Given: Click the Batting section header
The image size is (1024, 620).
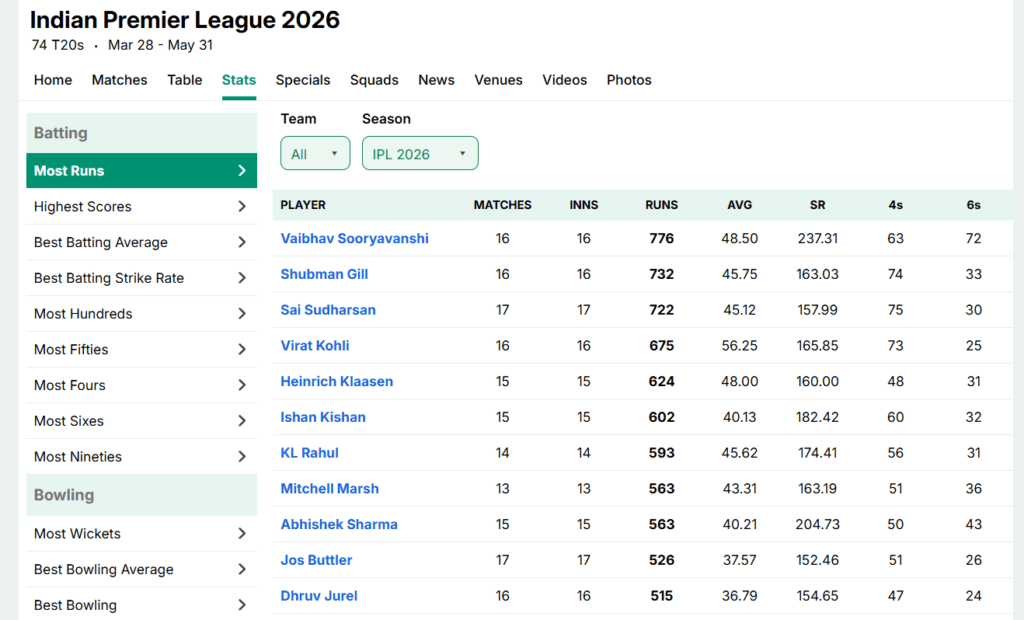Looking at the screenshot, I should tap(142, 133).
